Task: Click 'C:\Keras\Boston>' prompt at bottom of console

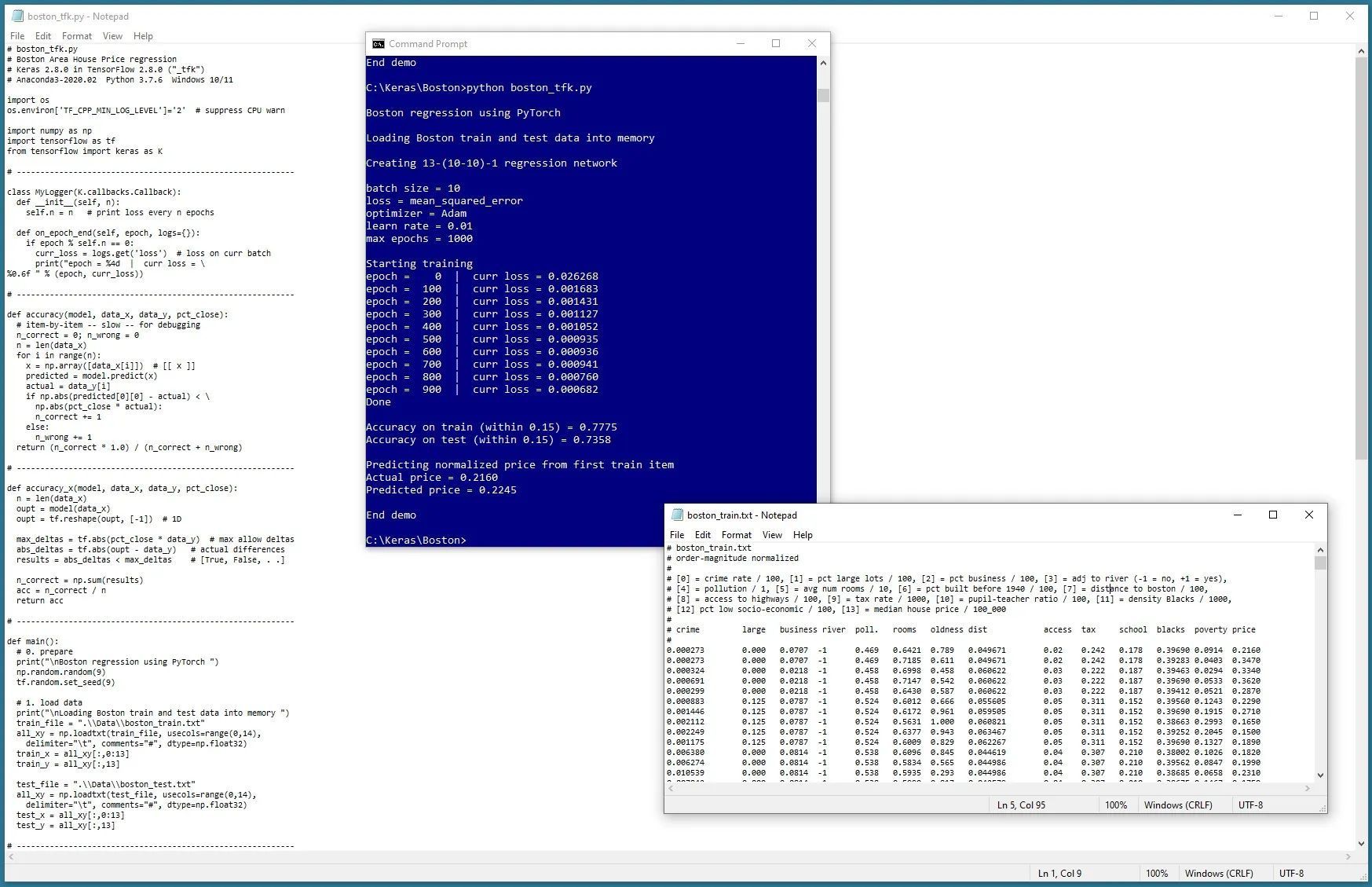Action: (x=416, y=540)
